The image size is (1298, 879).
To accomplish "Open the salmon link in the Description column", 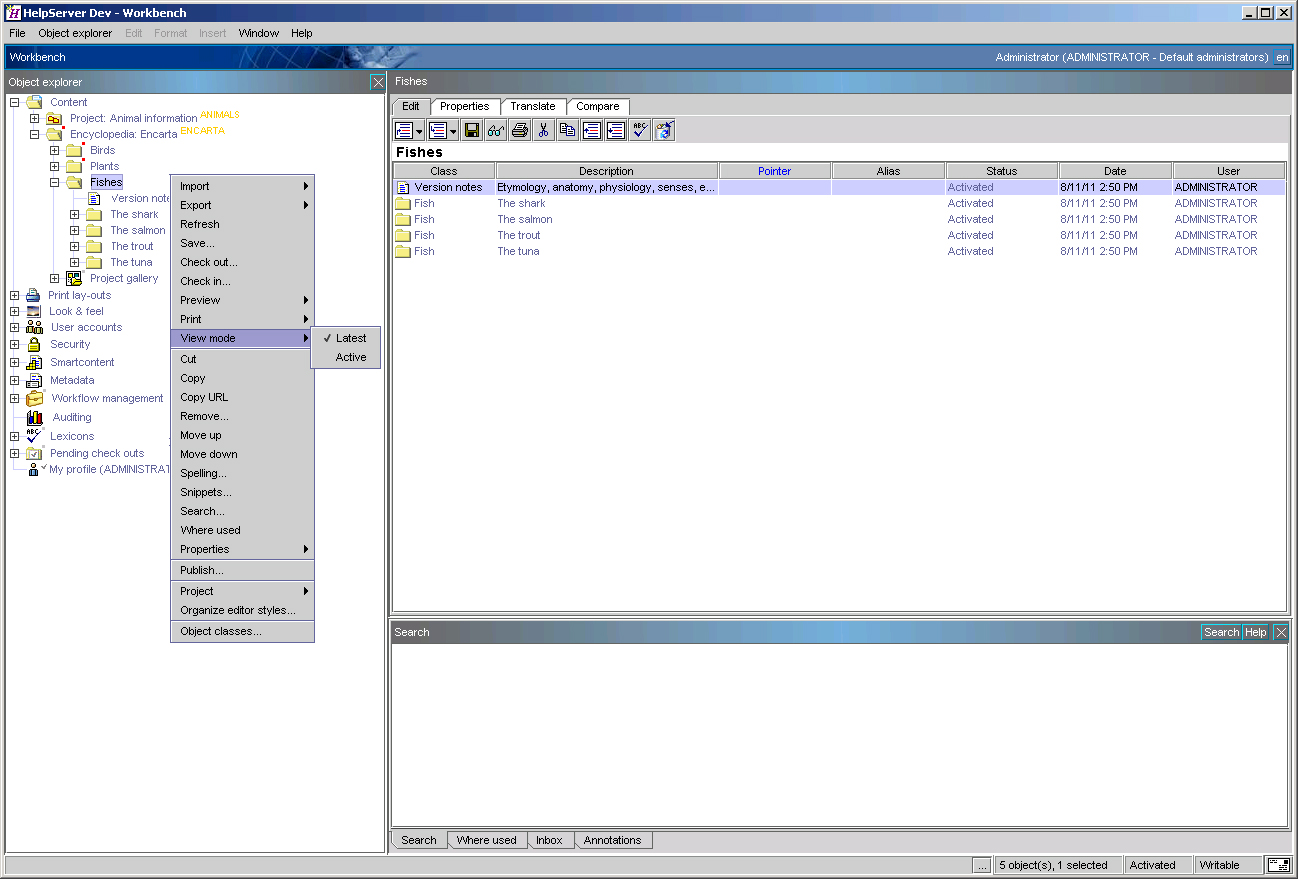I will [523, 219].
